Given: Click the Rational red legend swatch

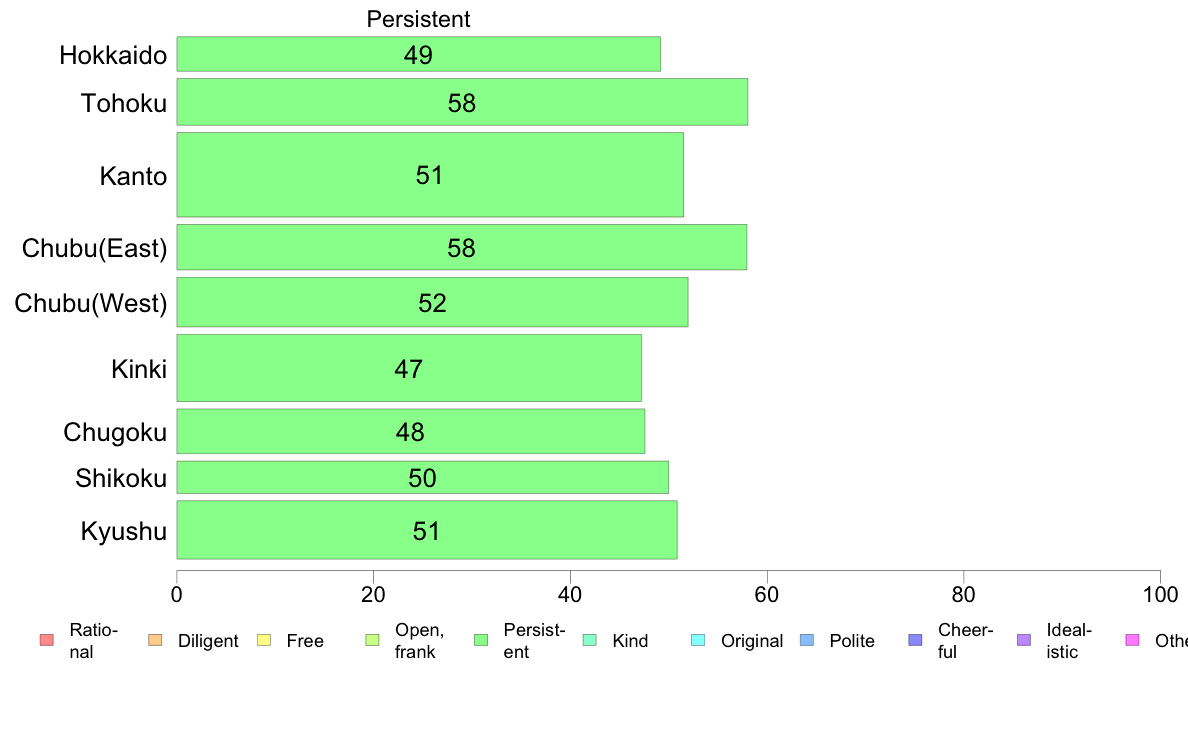Looking at the screenshot, I should coord(46,640).
